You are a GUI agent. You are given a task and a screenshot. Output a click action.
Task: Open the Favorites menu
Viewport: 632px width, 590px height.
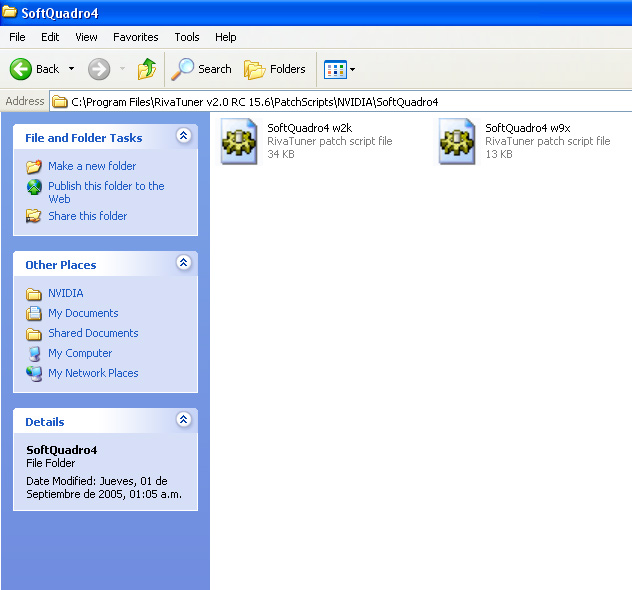[136, 37]
